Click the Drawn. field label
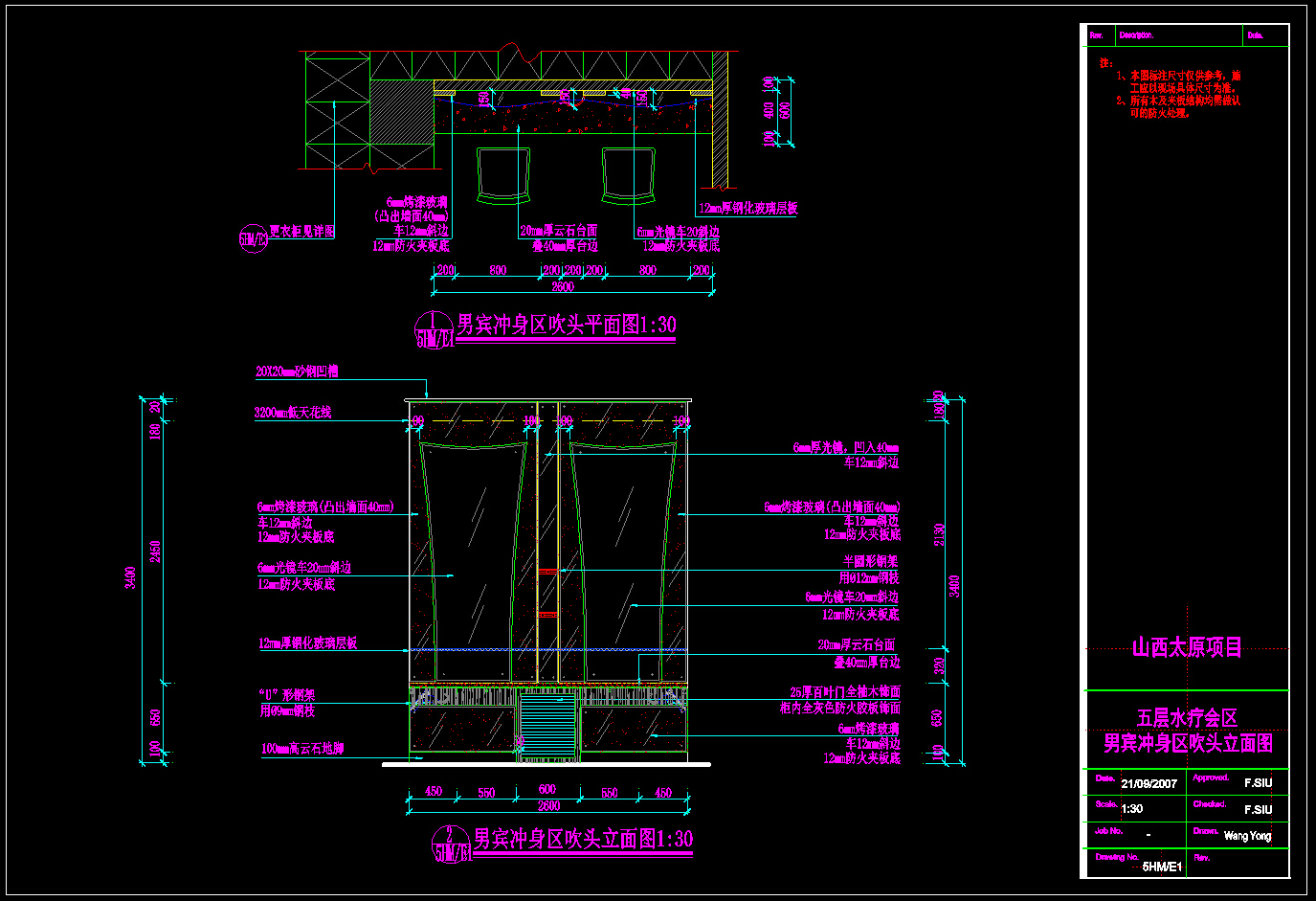Screen dimensions: 1316x901 click(x=1205, y=831)
